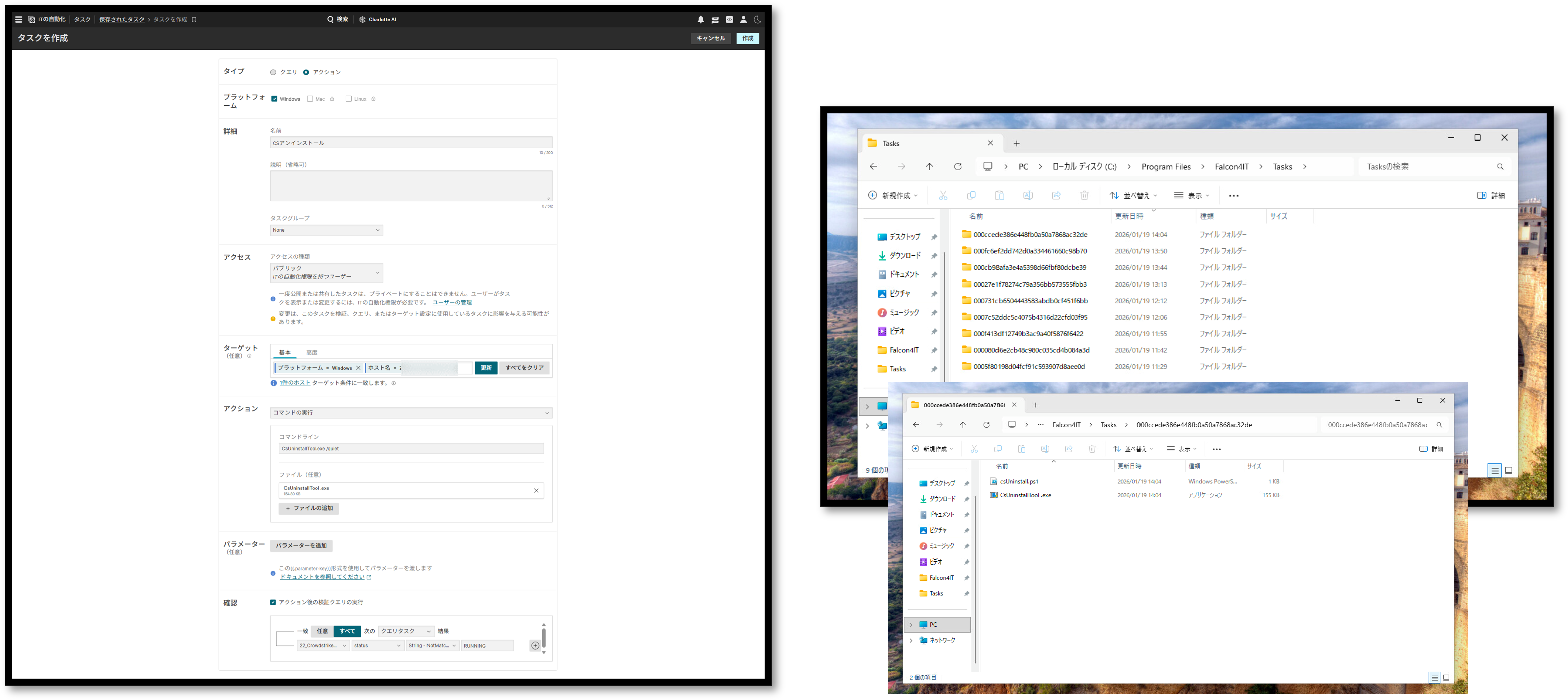Remove the attached CsUninstallTool .exe file

(x=536, y=491)
